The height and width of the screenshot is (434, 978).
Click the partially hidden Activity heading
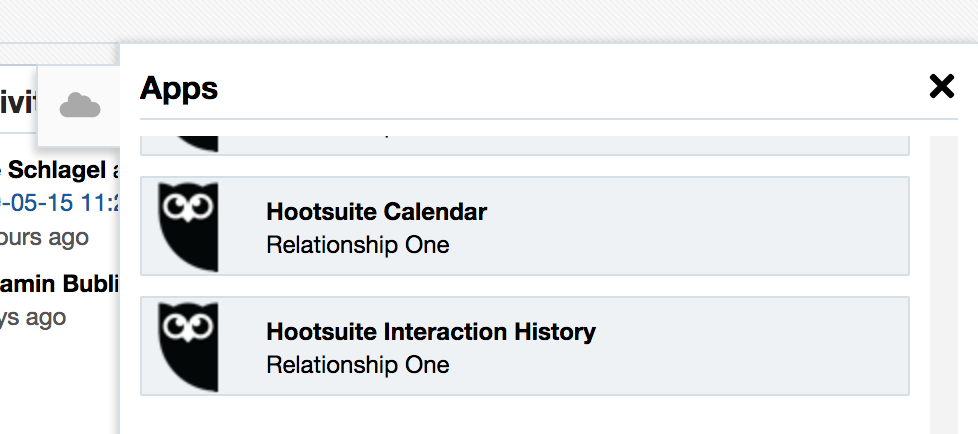[x=18, y=101]
